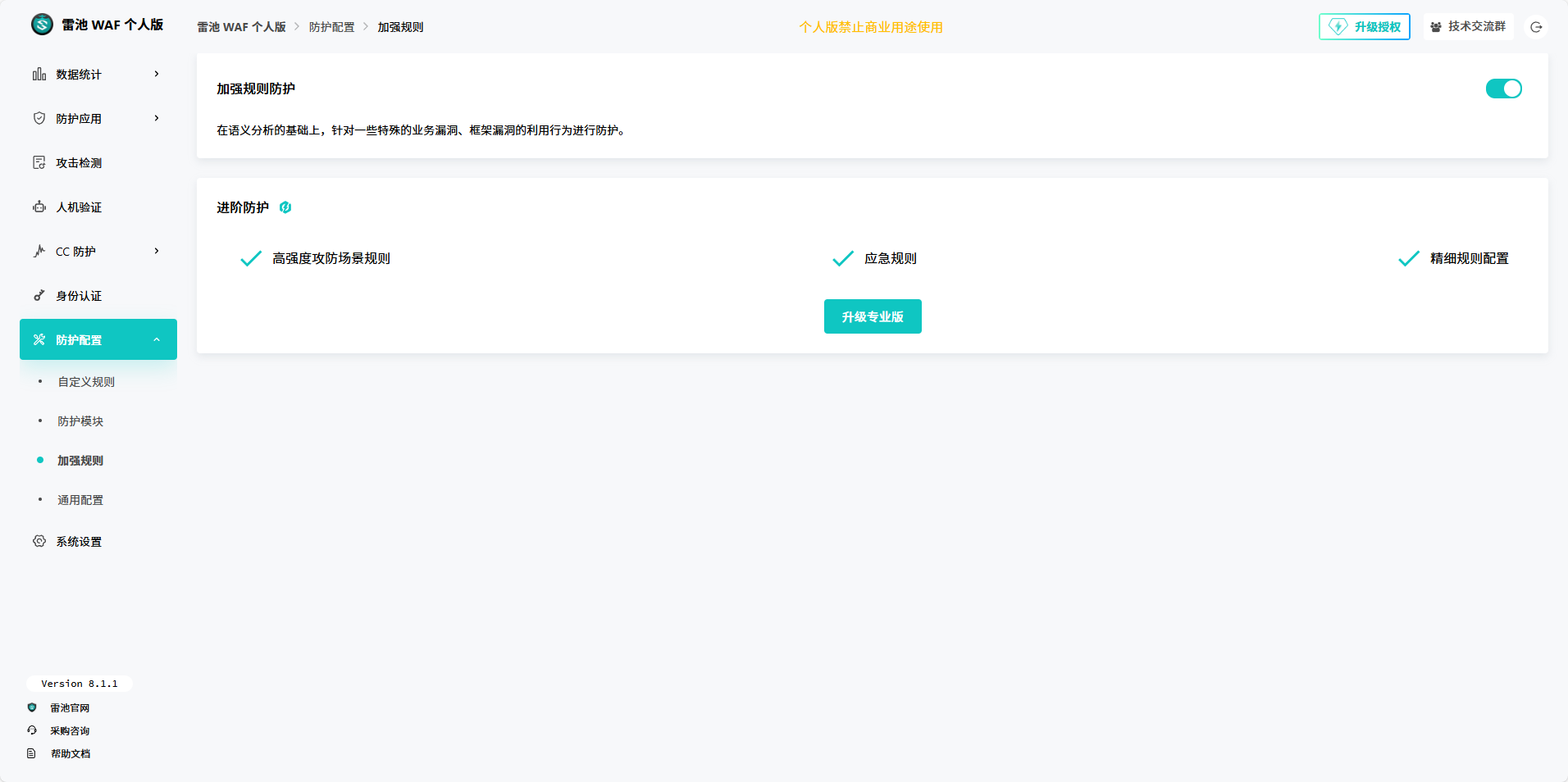Click the description starting with 在语义分析的基础上
The width and height of the screenshot is (1568, 782).
422,130
